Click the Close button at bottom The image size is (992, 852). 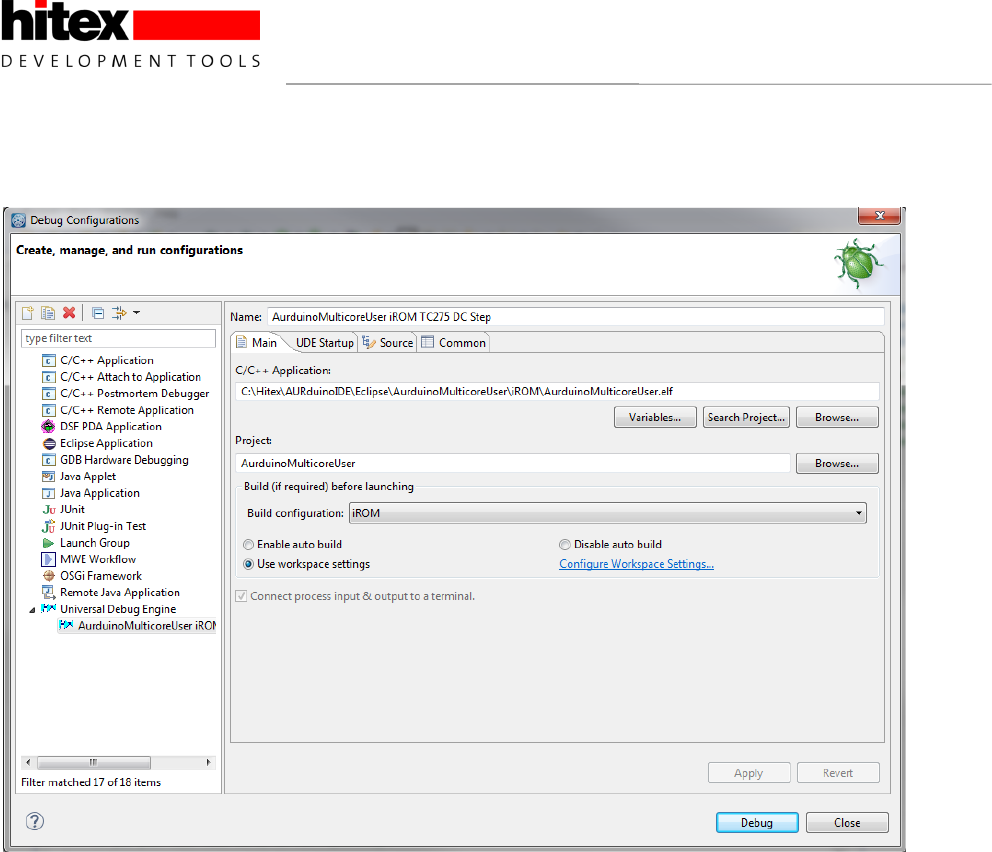[x=847, y=822]
